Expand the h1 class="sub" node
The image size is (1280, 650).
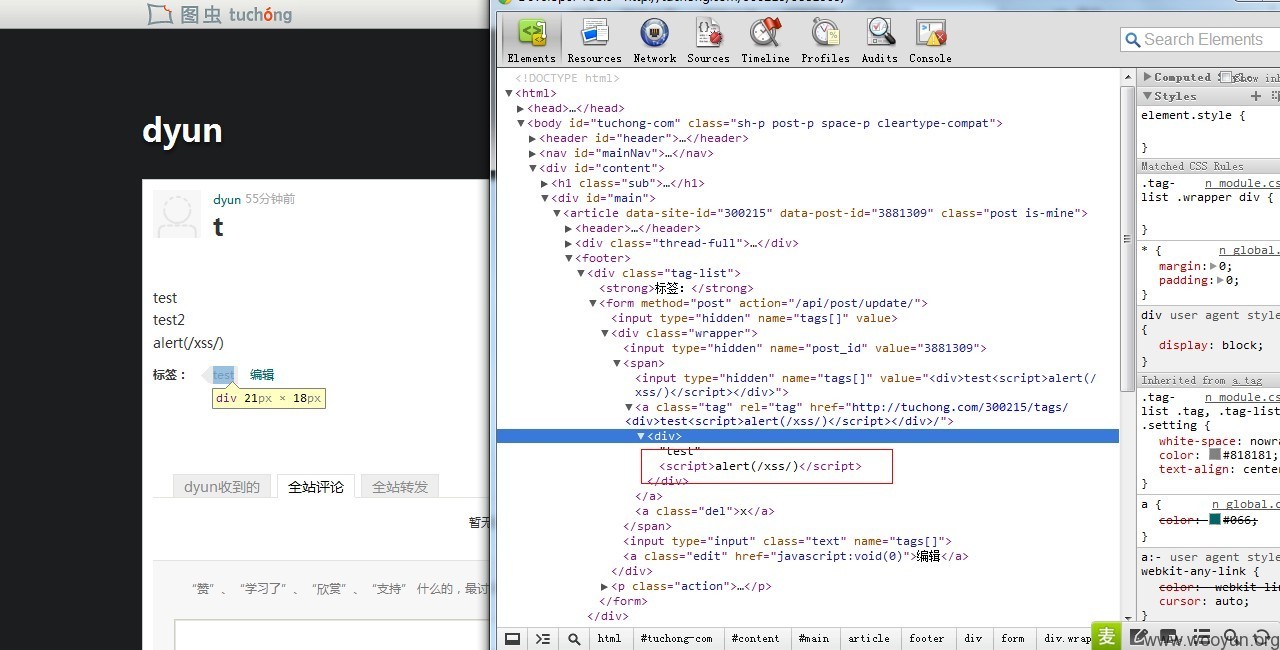point(545,183)
